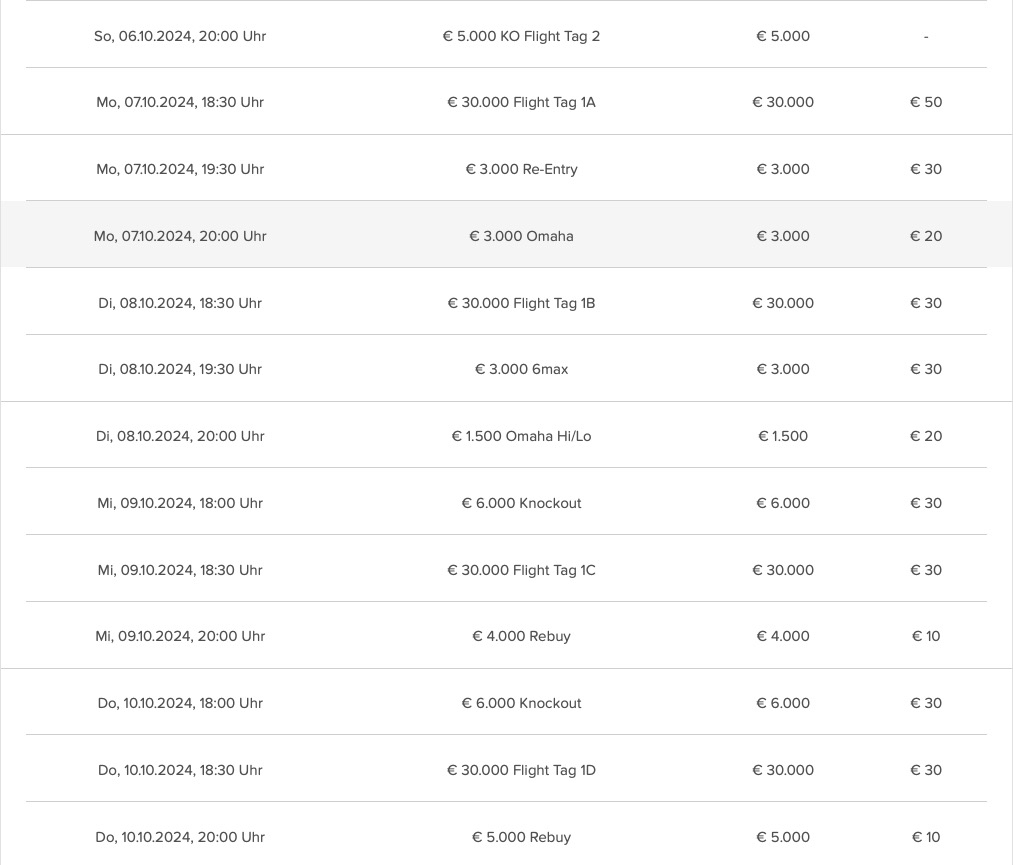Screen dimensions: 1013x865
Task: Open the € 3.000 6max tournament
Action: (521, 369)
